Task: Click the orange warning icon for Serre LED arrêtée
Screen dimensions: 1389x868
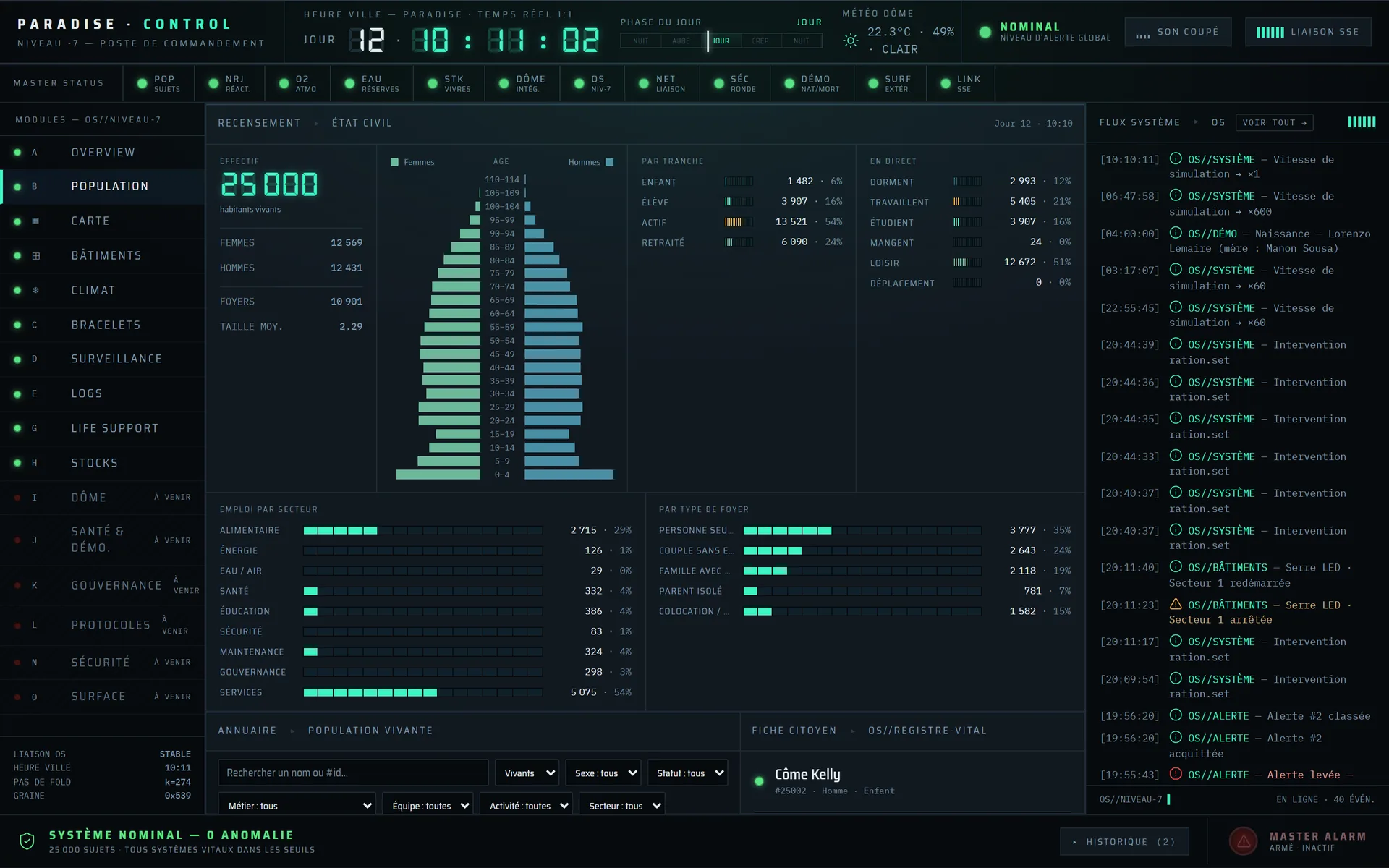Action: 1176,604
